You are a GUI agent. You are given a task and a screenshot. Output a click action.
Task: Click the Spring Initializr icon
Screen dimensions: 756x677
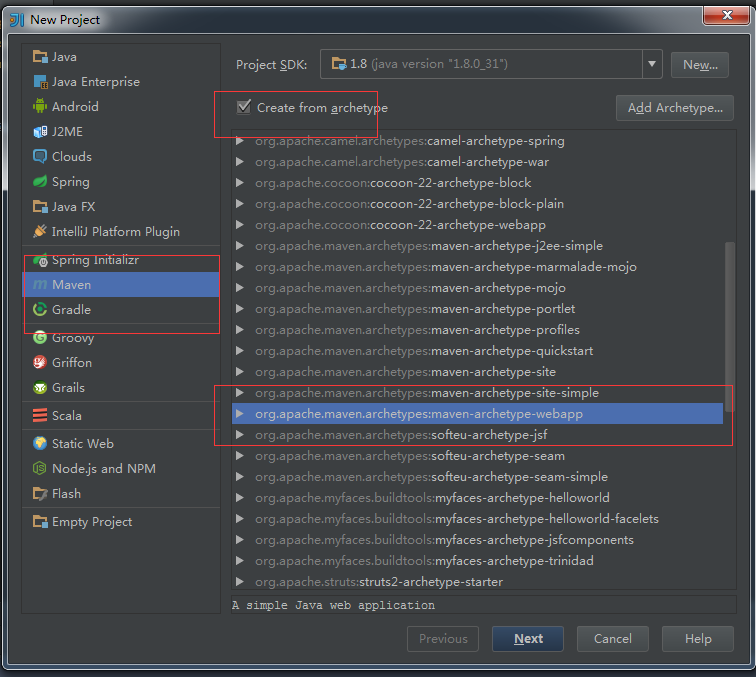coord(40,260)
